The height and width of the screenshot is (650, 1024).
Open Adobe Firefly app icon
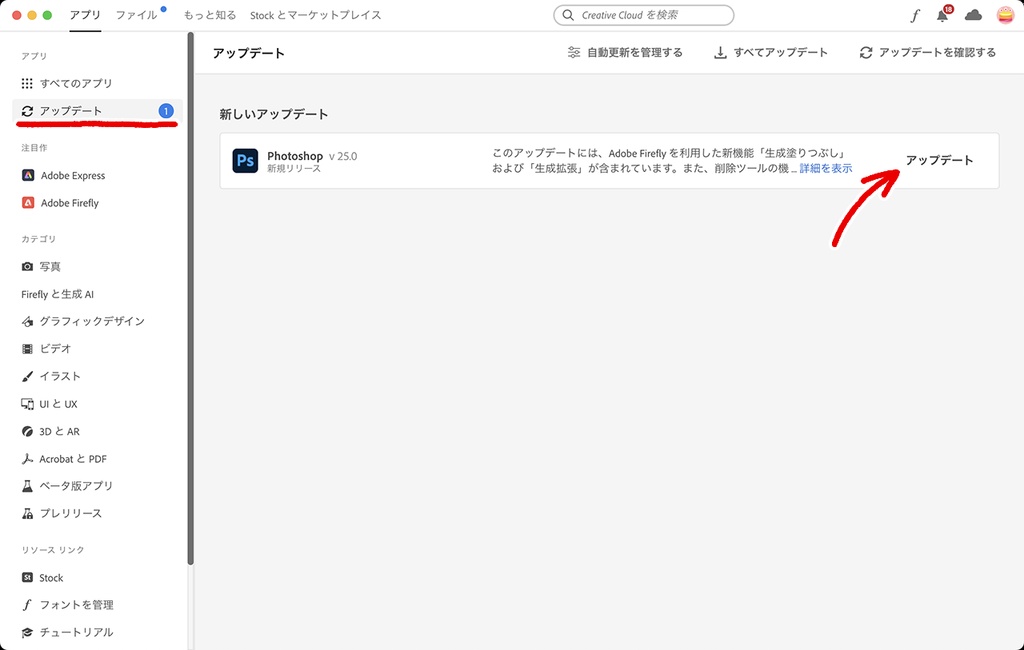pyautogui.click(x=27, y=203)
